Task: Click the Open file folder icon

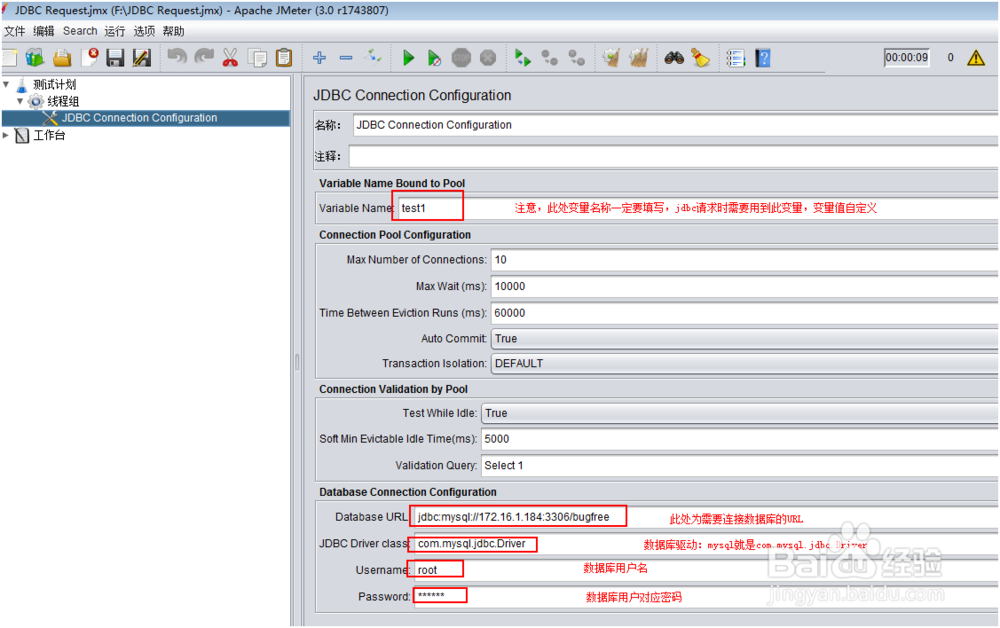Action: (62, 58)
